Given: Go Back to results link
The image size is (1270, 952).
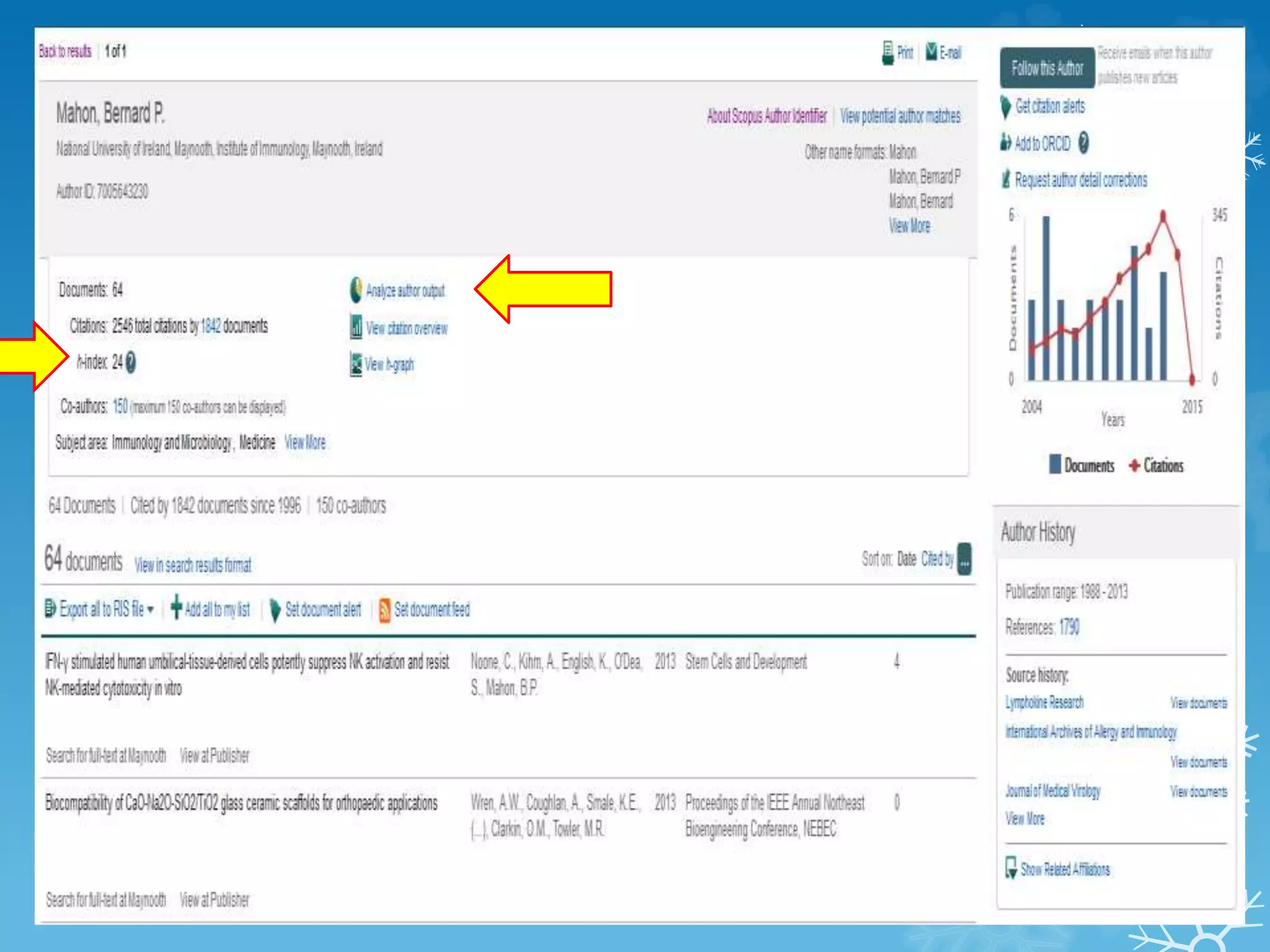Looking at the screenshot, I should (x=65, y=51).
